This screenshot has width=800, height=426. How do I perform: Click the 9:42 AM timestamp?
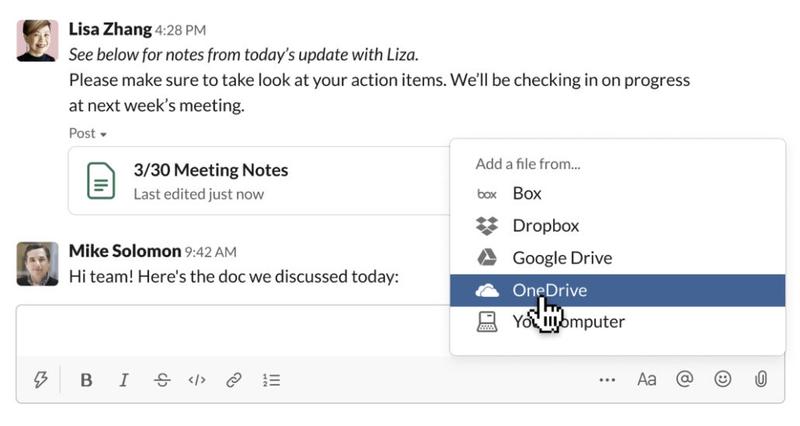211,252
